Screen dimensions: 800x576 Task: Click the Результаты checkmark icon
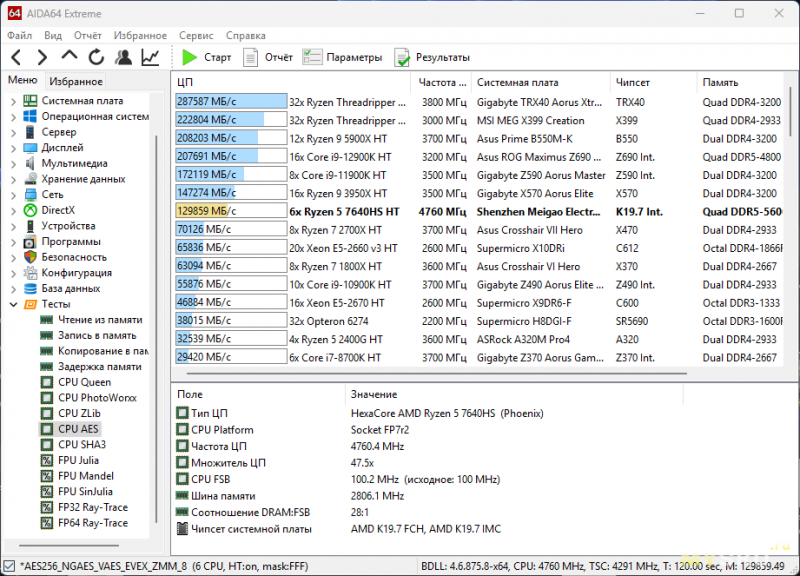(x=402, y=57)
